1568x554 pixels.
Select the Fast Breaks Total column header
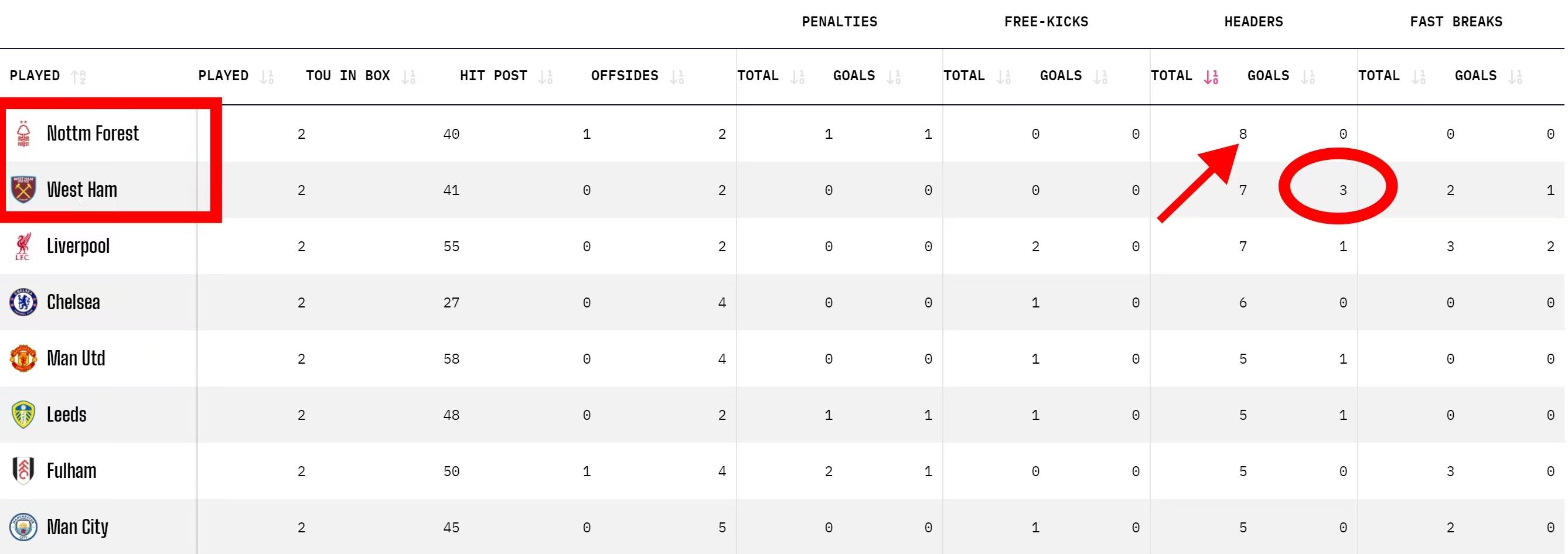point(1379,76)
